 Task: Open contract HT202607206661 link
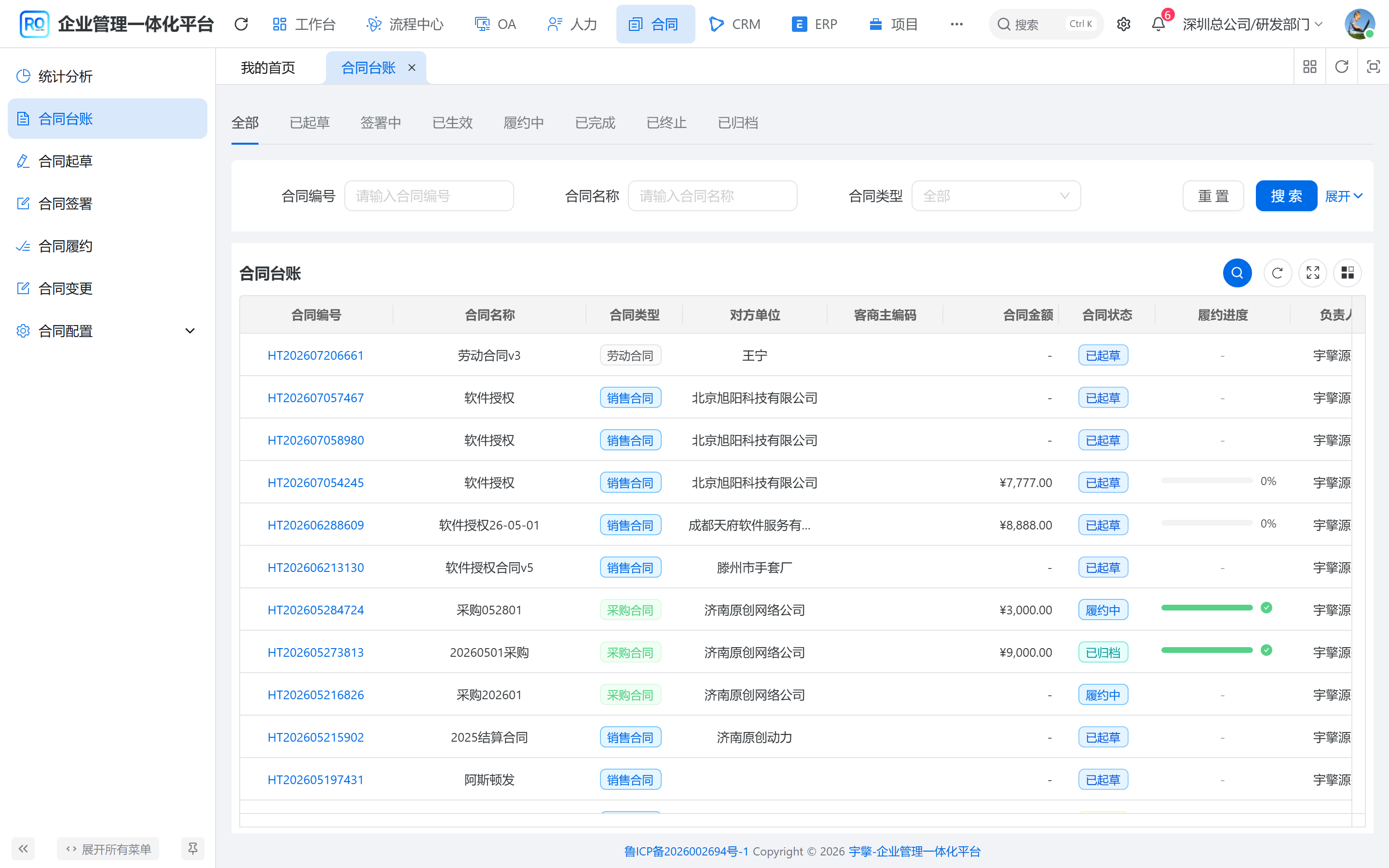click(x=316, y=355)
